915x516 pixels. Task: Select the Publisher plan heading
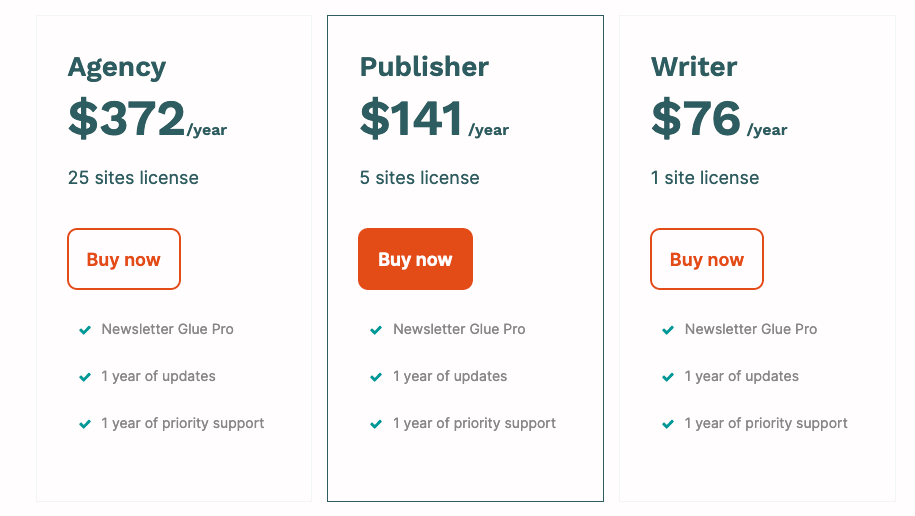click(x=424, y=67)
